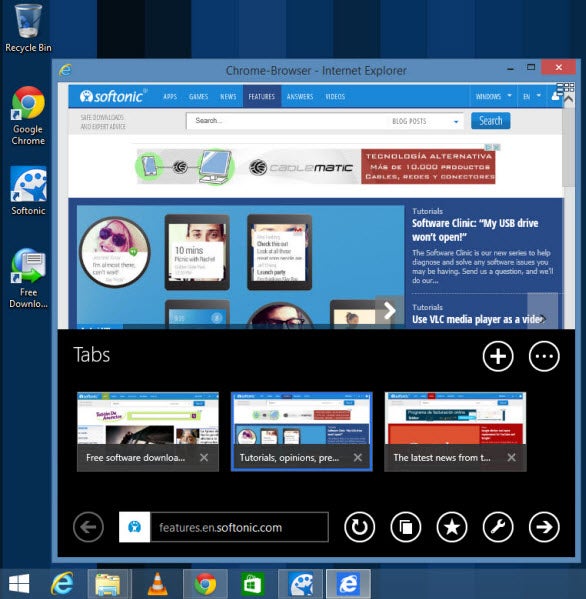Open favorites star button
The width and height of the screenshot is (586, 599).
click(452, 527)
